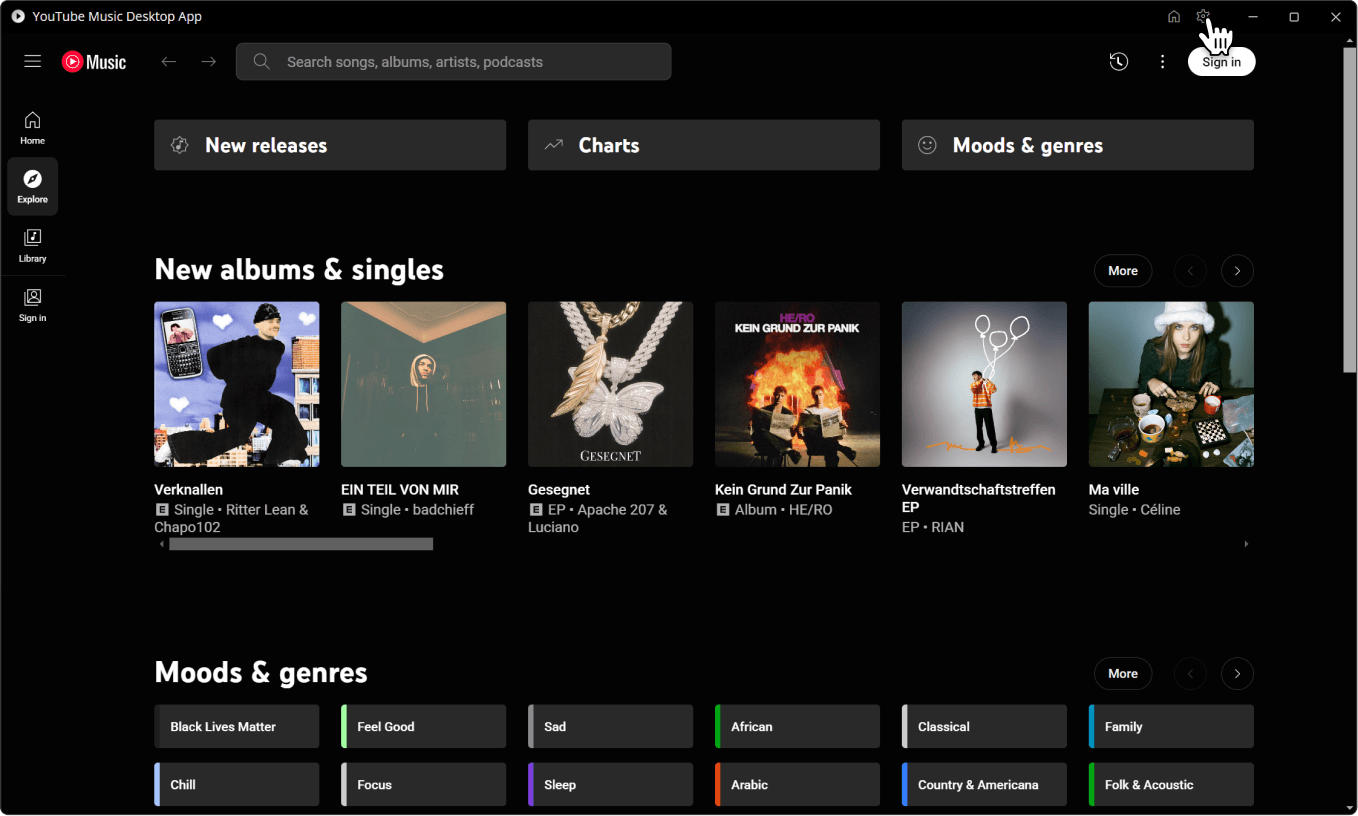Open the three-dot options menu
Viewport: 1358px width, 816px height.
coord(1162,62)
